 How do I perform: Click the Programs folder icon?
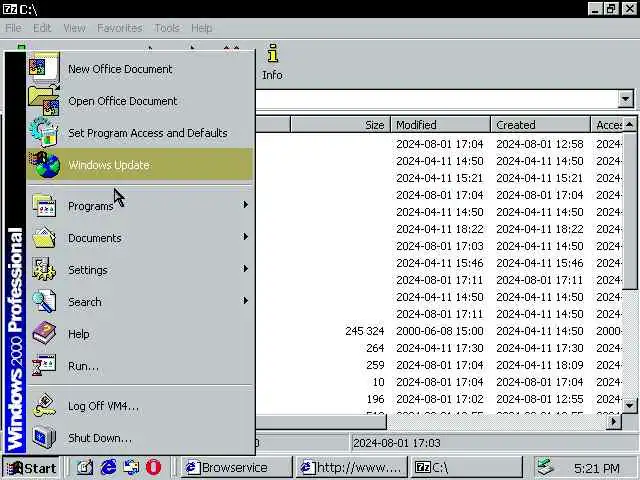point(44,205)
